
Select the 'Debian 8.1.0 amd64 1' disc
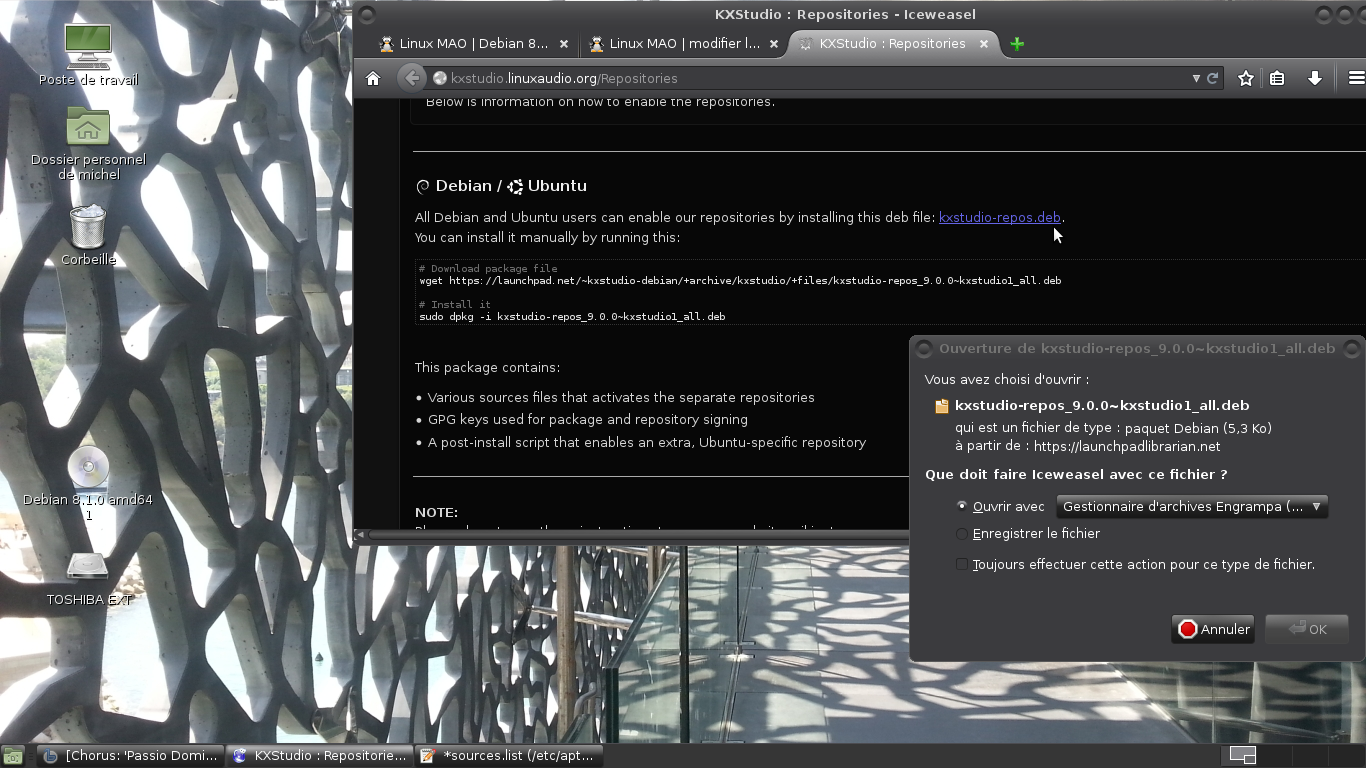88,484
